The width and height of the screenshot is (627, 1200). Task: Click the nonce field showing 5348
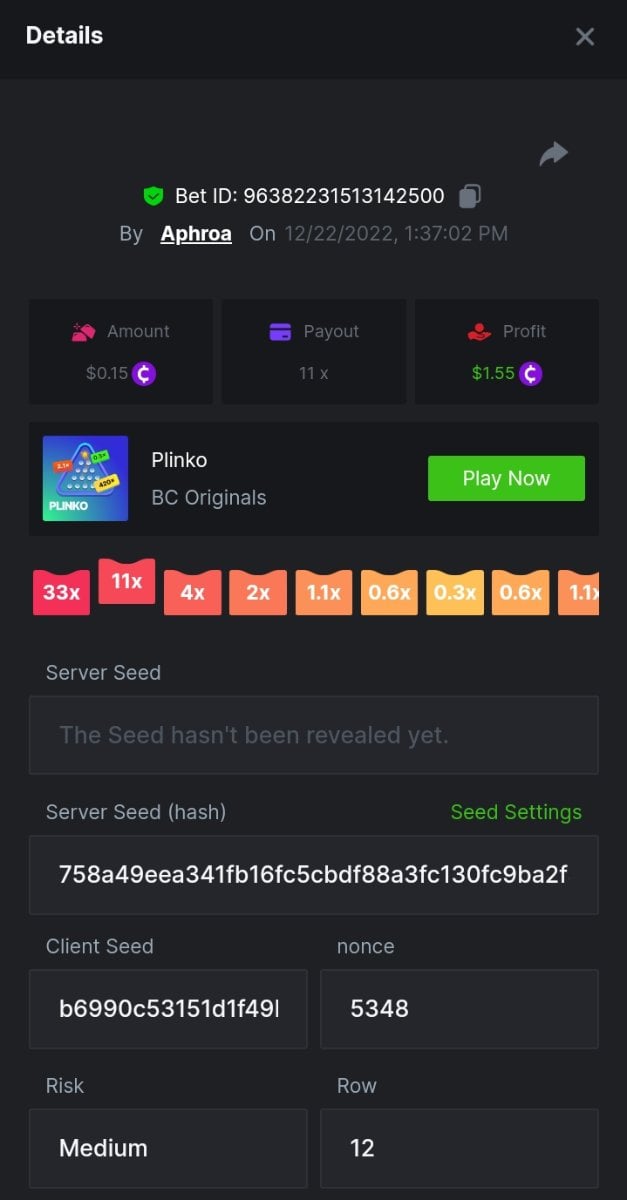click(459, 1008)
